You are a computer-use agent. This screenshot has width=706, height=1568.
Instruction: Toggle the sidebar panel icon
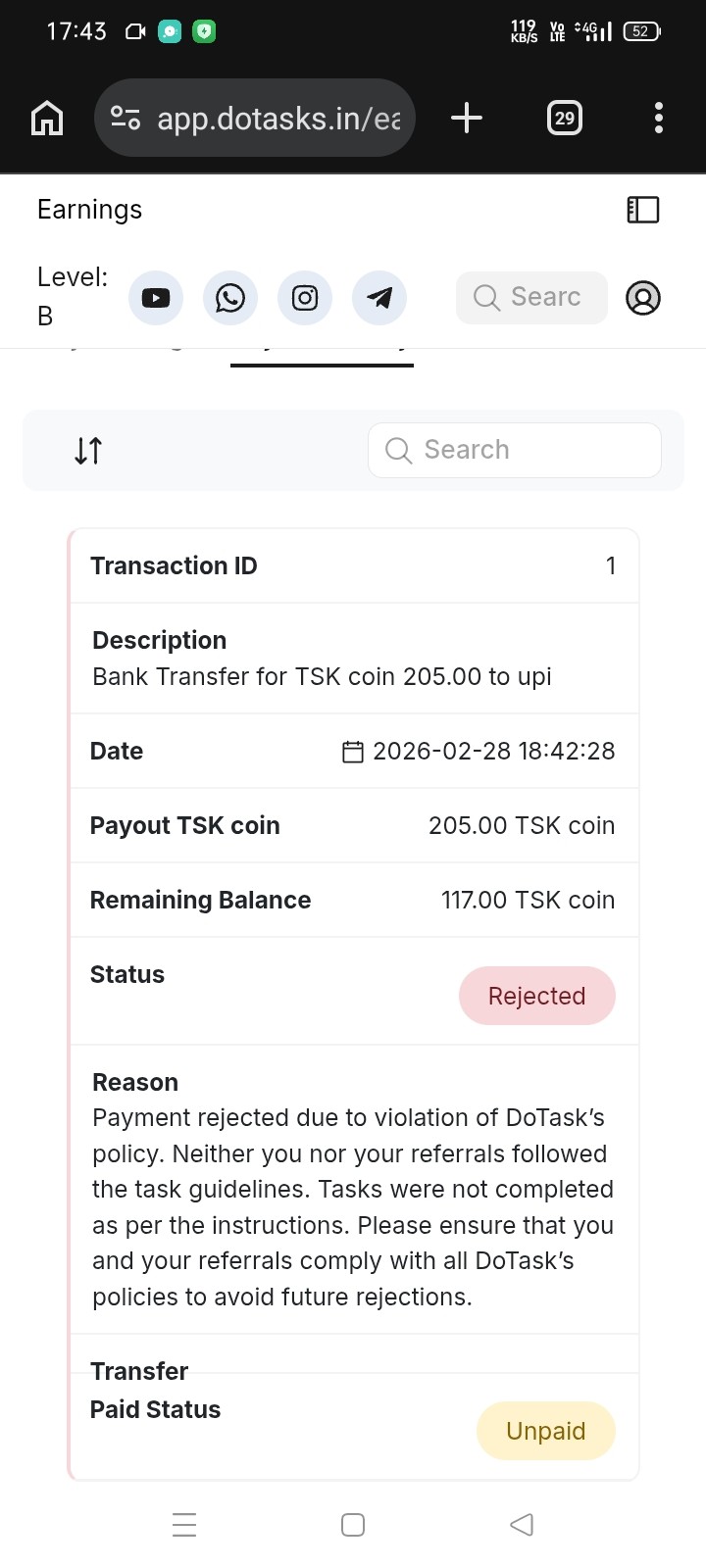[643, 210]
